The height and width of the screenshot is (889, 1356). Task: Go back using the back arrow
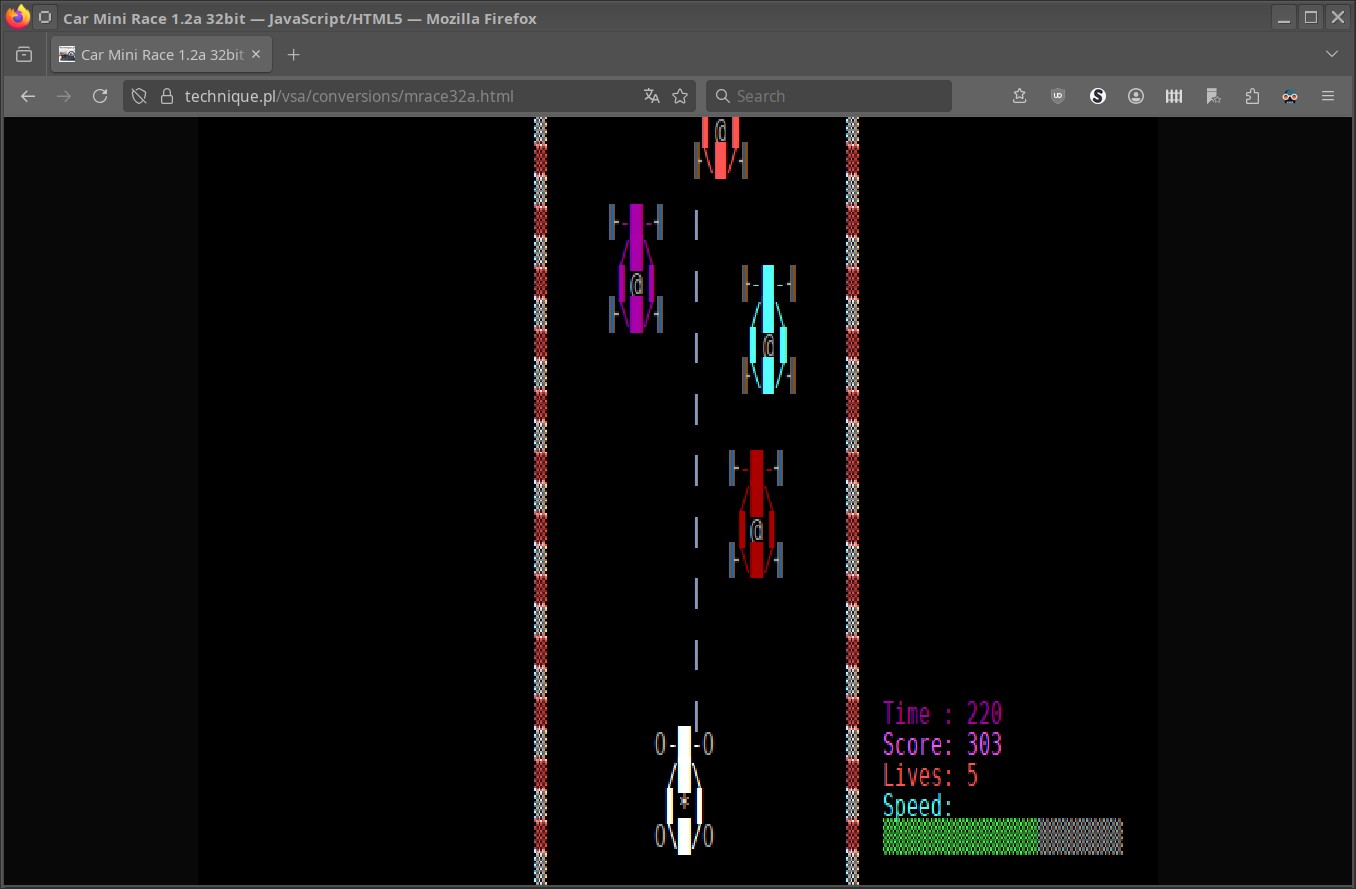[28, 96]
